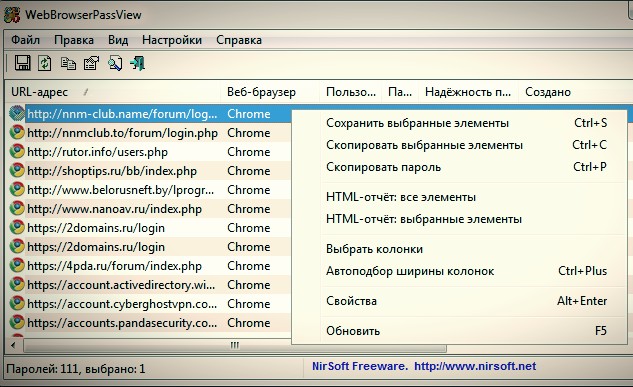Select the https://4pda.ru/forum/index.php row
Image resolution: width=633 pixels, height=387 pixels.
point(114,266)
